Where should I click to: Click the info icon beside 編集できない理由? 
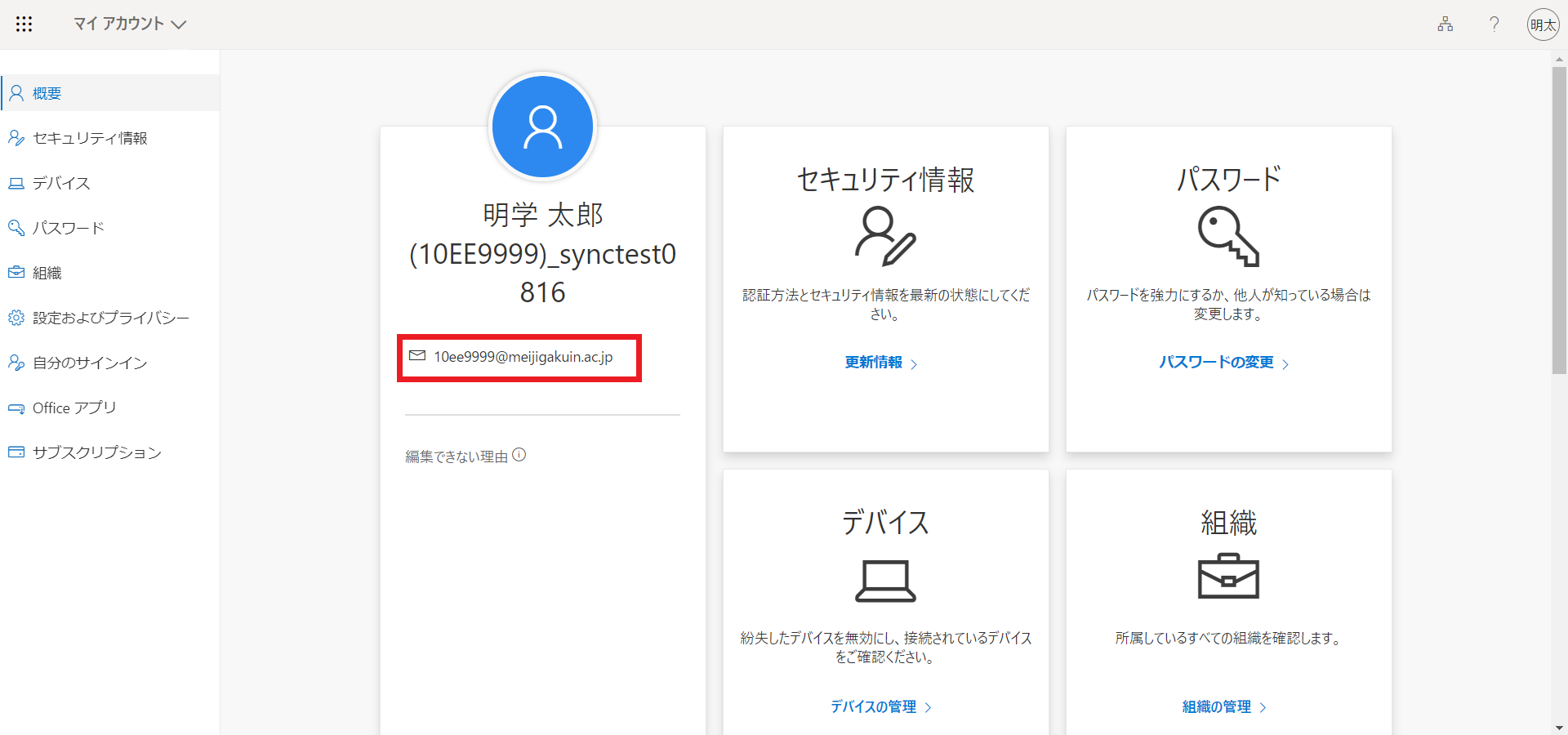(519, 455)
